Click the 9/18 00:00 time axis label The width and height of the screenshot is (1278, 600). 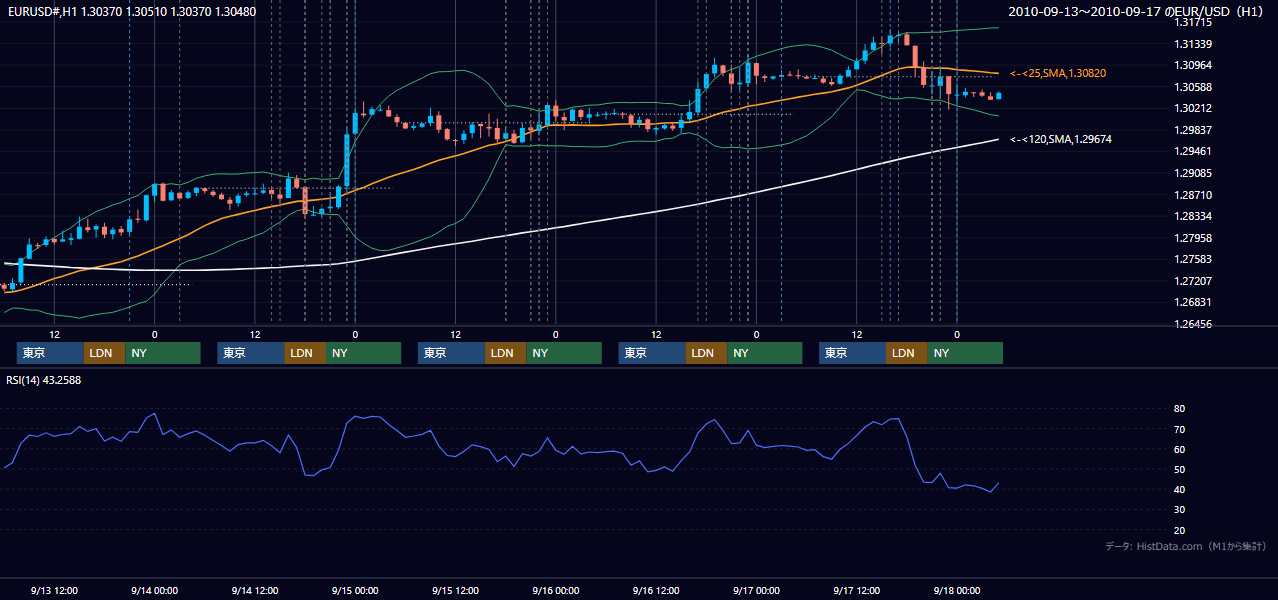(x=956, y=590)
